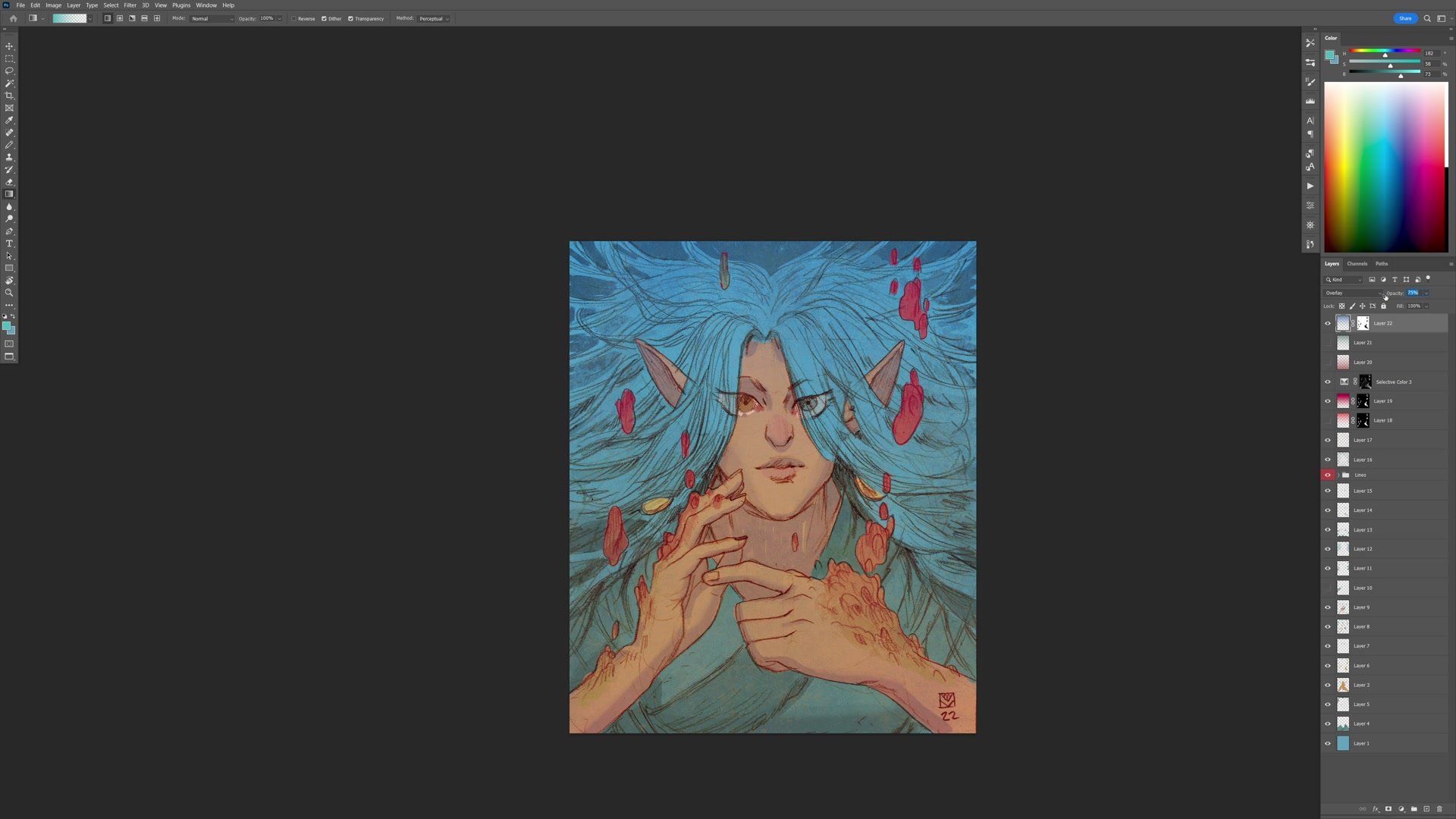The width and height of the screenshot is (1456, 819).
Task: Select the Eyedropper tool
Action: coord(9,120)
